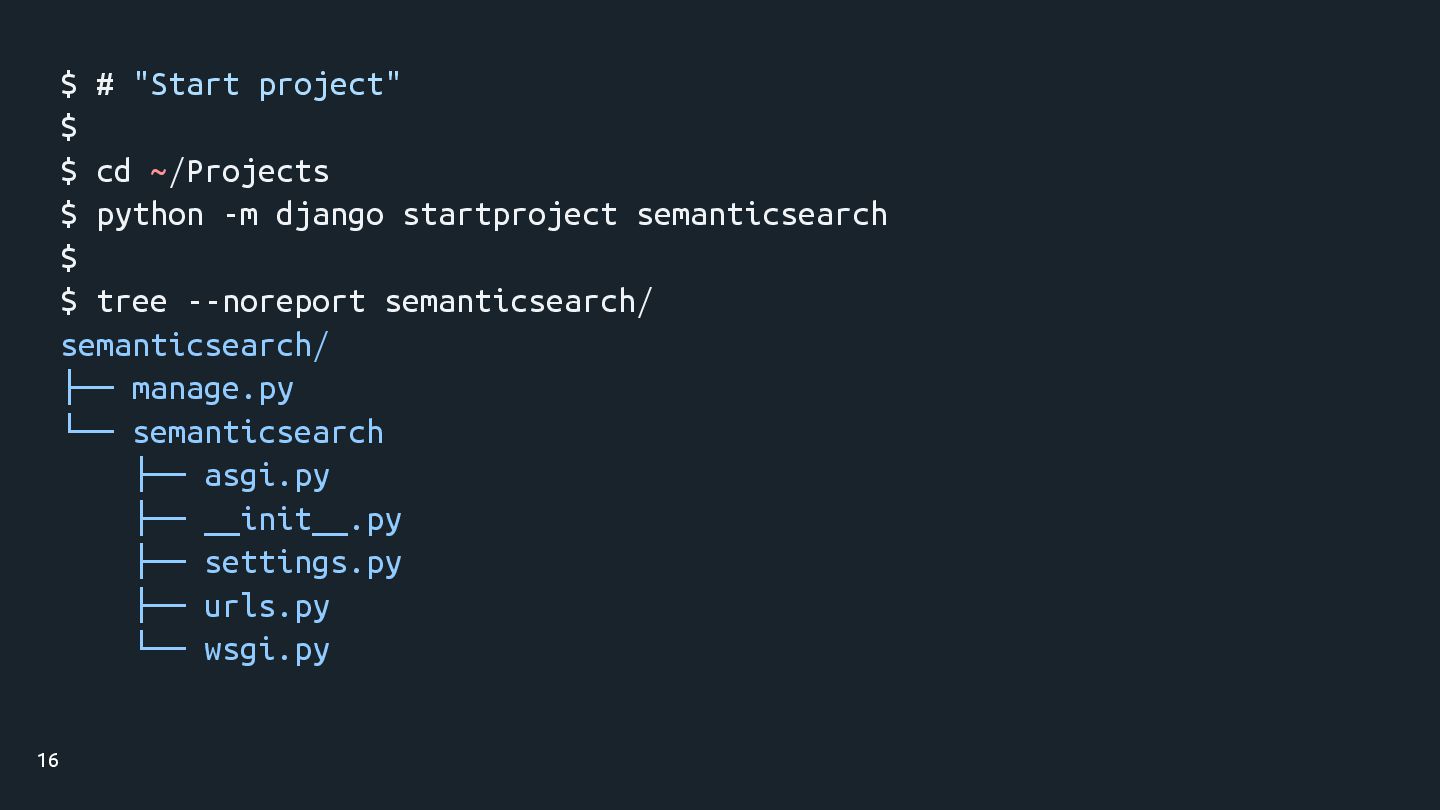Click the branch connector before manage.py
The width and height of the screenshot is (1440, 810).
click(x=88, y=388)
